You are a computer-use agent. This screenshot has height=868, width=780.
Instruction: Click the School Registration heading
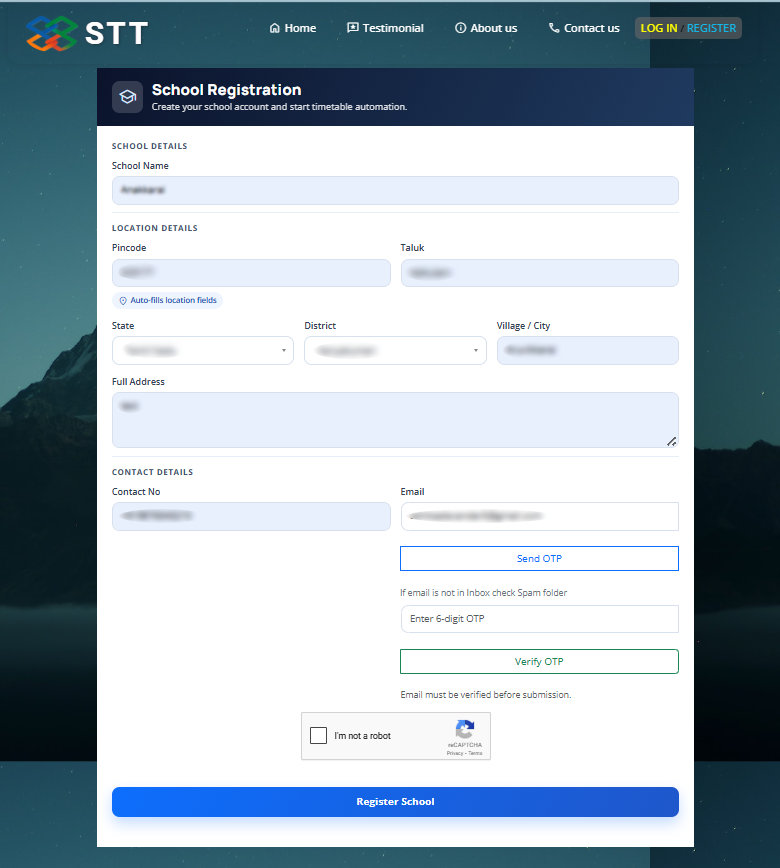226,90
